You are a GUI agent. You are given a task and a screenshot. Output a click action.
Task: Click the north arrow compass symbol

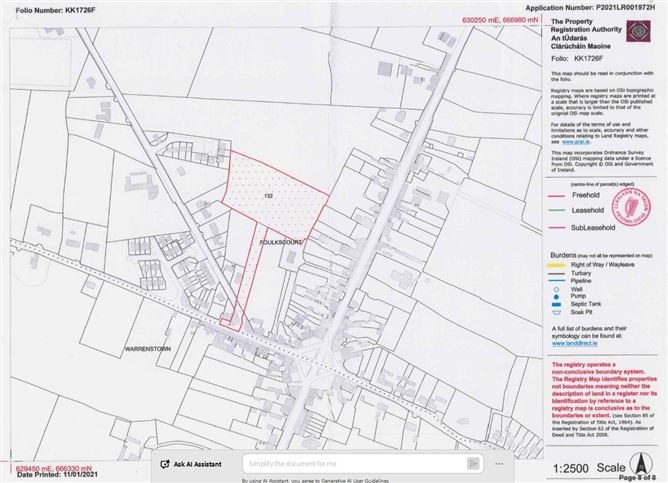click(639, 464)
